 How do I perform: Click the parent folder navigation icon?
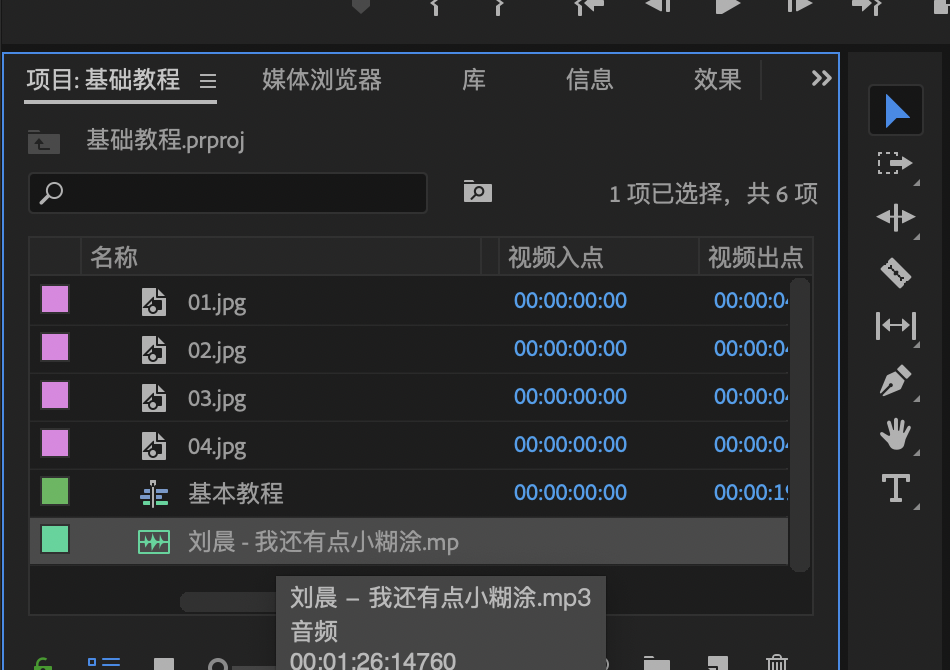pyautogui.click(x=44, y=142)
